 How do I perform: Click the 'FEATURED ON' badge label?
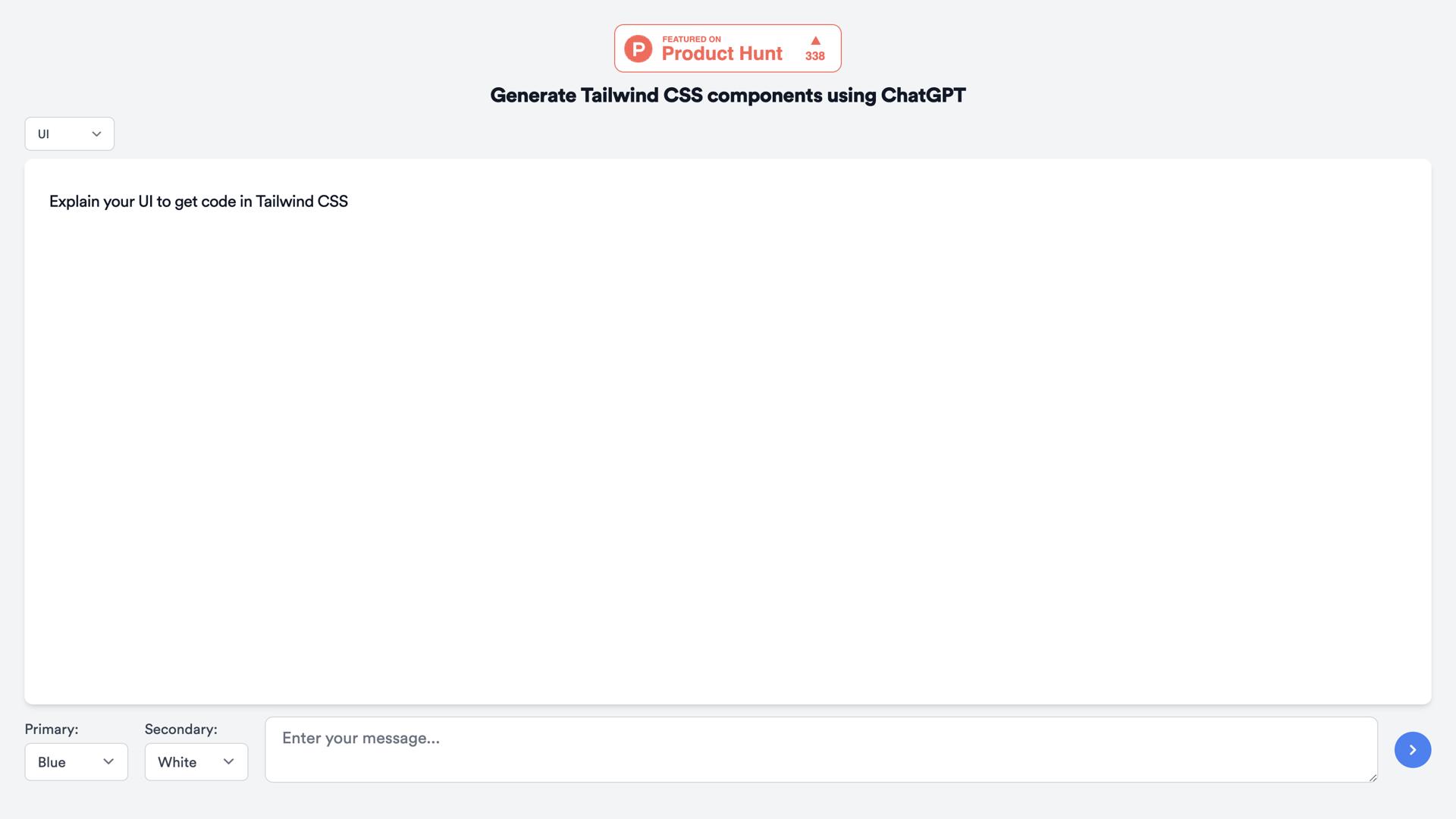pos(691,39)
